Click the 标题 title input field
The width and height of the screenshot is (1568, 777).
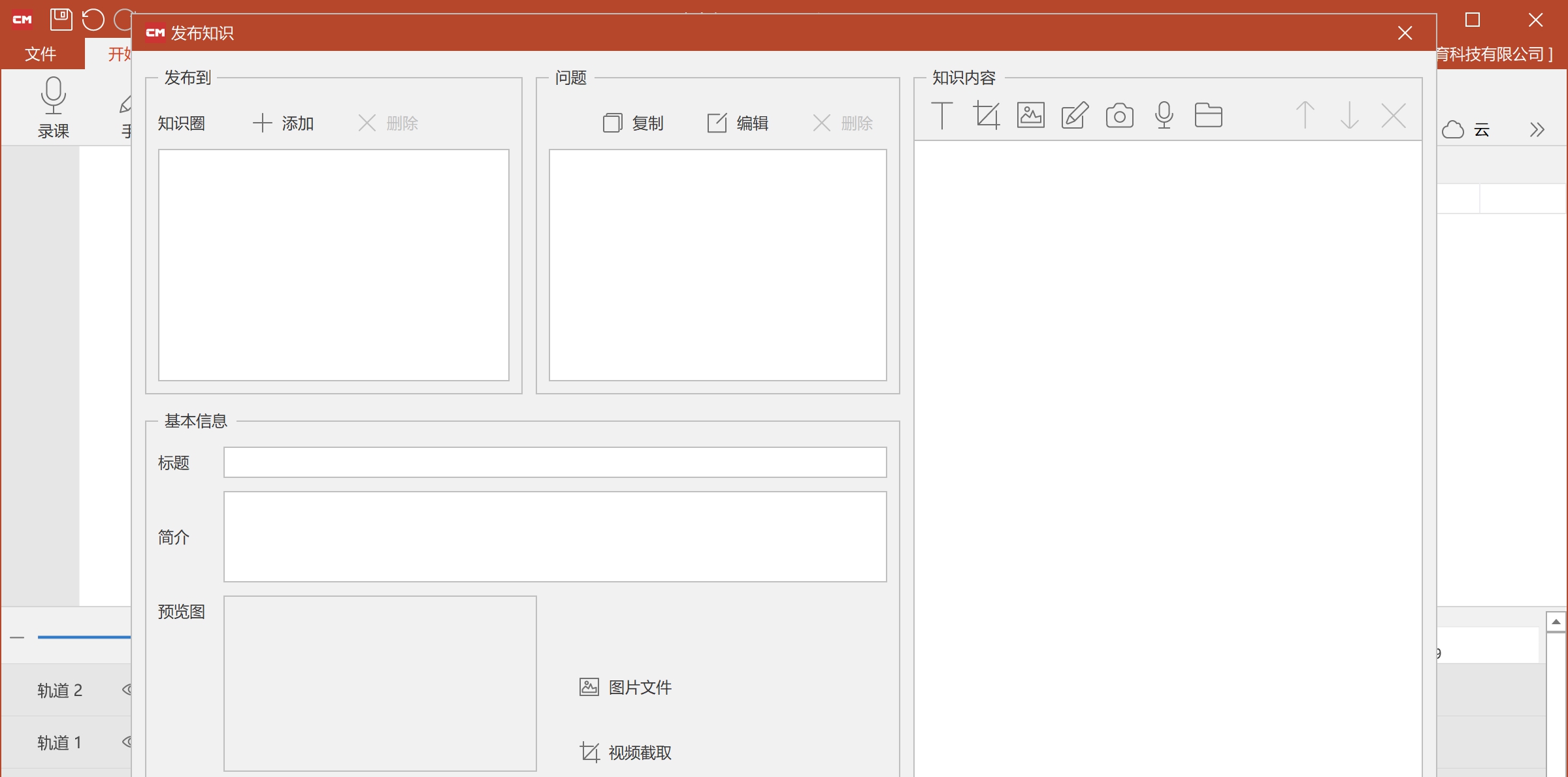tap(554, 462)
